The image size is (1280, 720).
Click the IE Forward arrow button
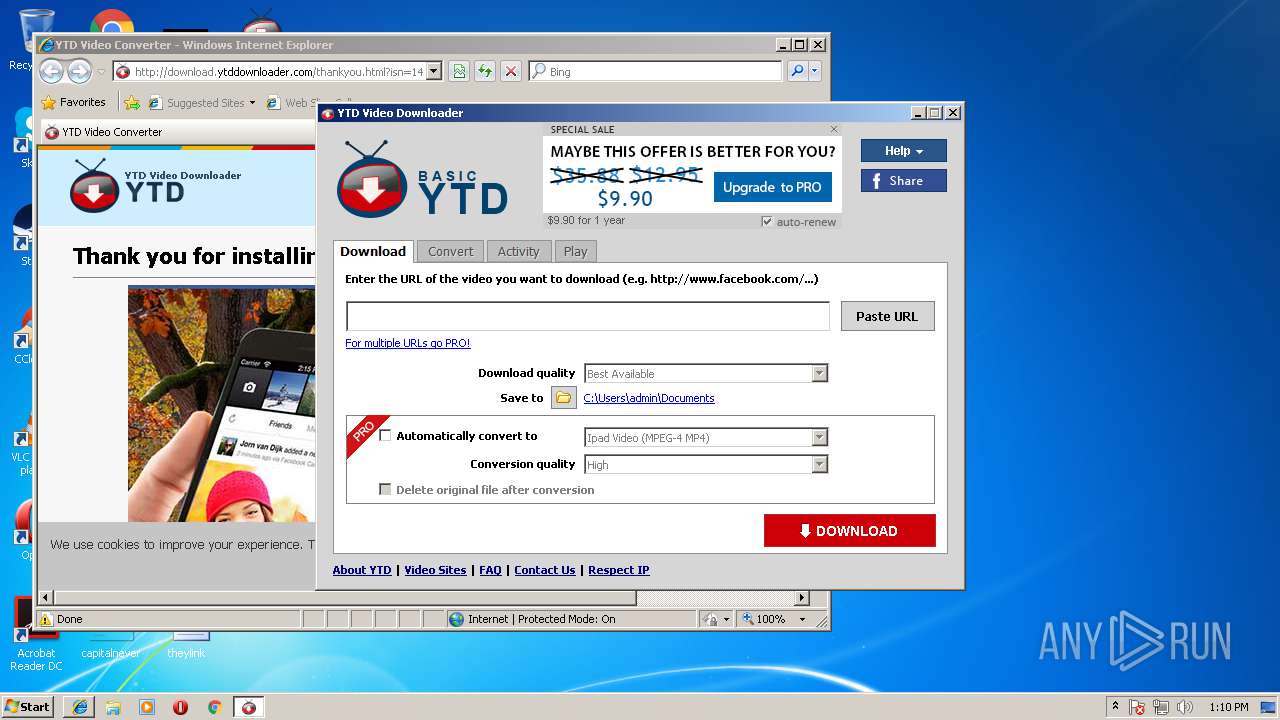coord(79,71)
